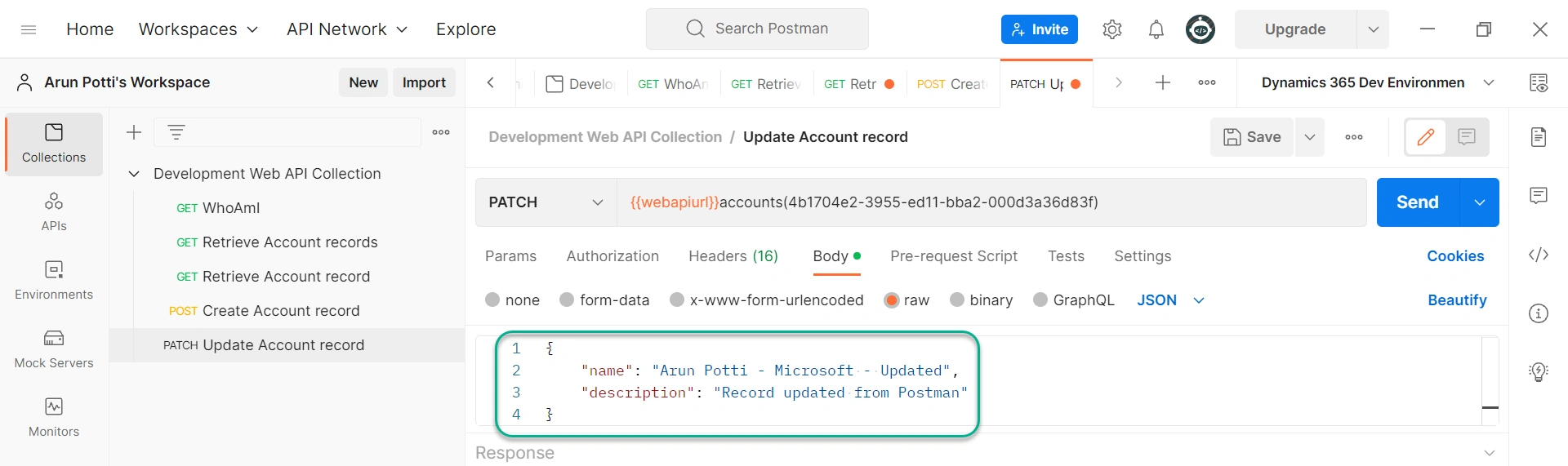The width and height of the screenshot is (1568, 466).
Task: Open comments icon in right sidebar
Action: point(1539,196)
